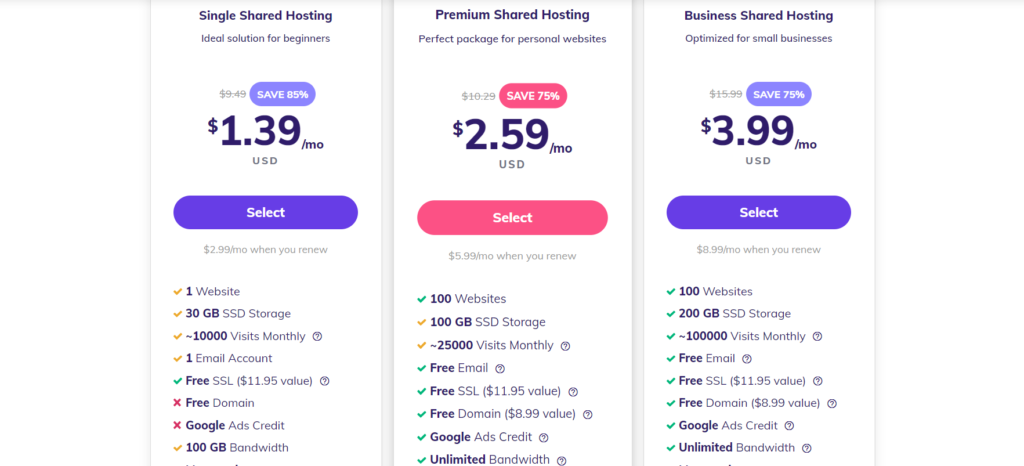The height and width of the screenshot is (466, 1024).
Task: Open help icon beside Premium Unlimited Bandwidth
Action: click(x=562, y=460)
